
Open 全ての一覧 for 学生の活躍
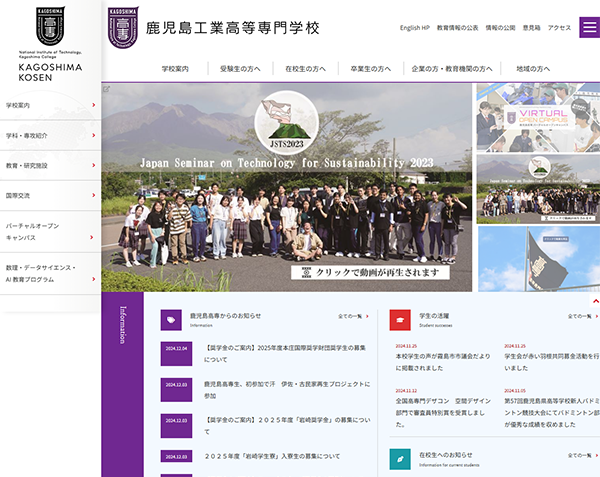point(583,316)
